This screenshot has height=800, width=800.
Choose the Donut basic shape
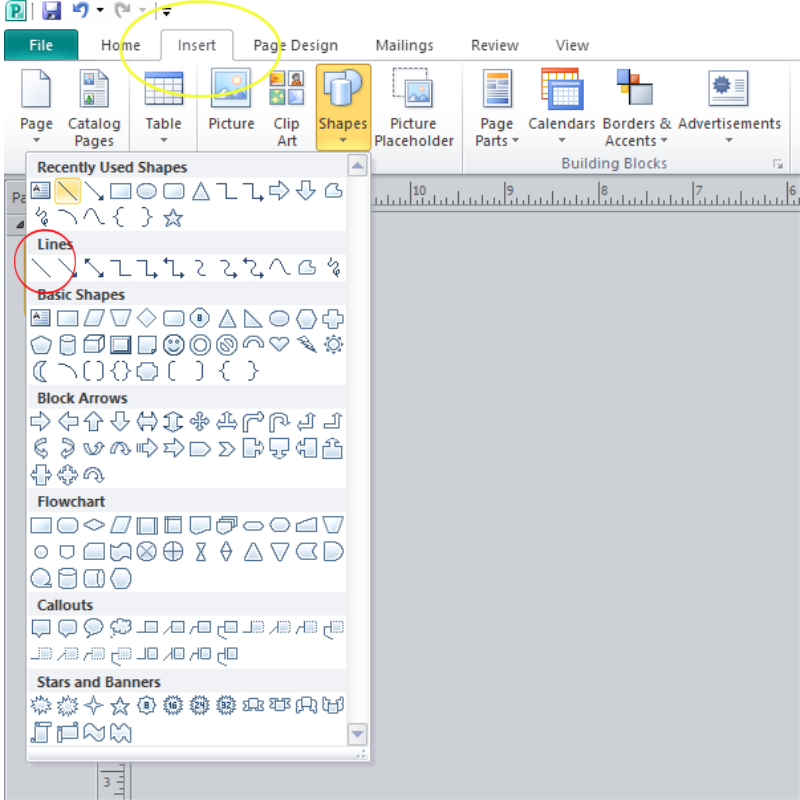[x=200, y=345]
